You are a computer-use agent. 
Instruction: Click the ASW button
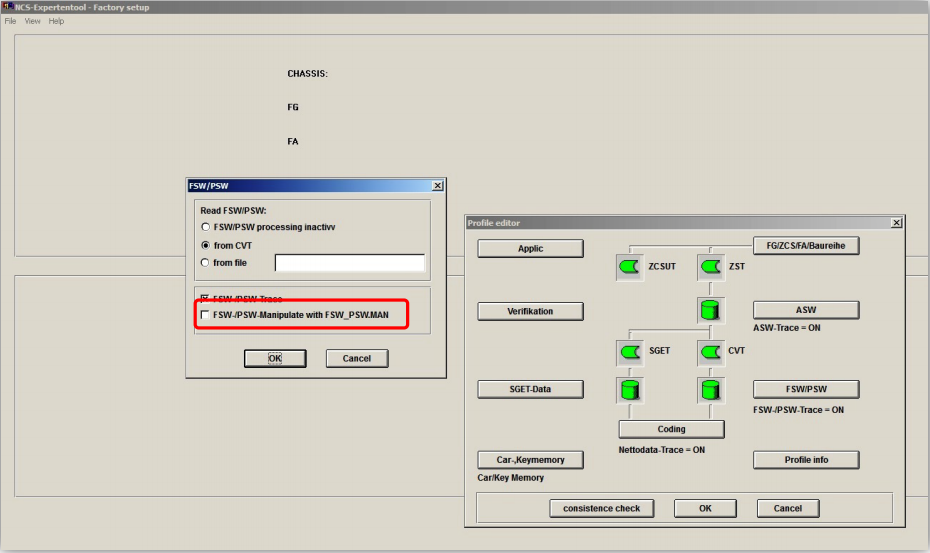[806, 310]
